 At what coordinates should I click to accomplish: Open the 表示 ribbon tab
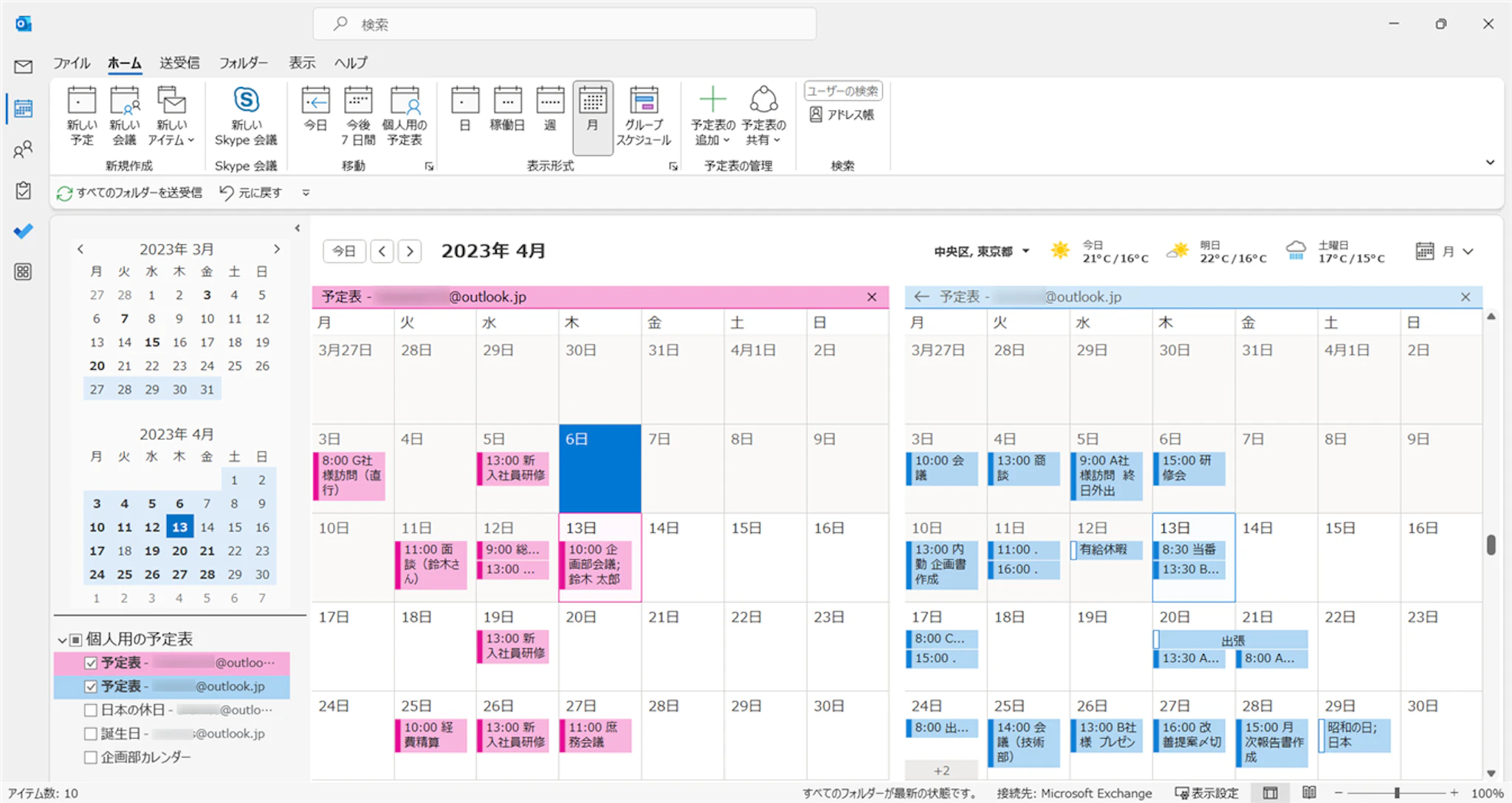(x=301, y=63)
